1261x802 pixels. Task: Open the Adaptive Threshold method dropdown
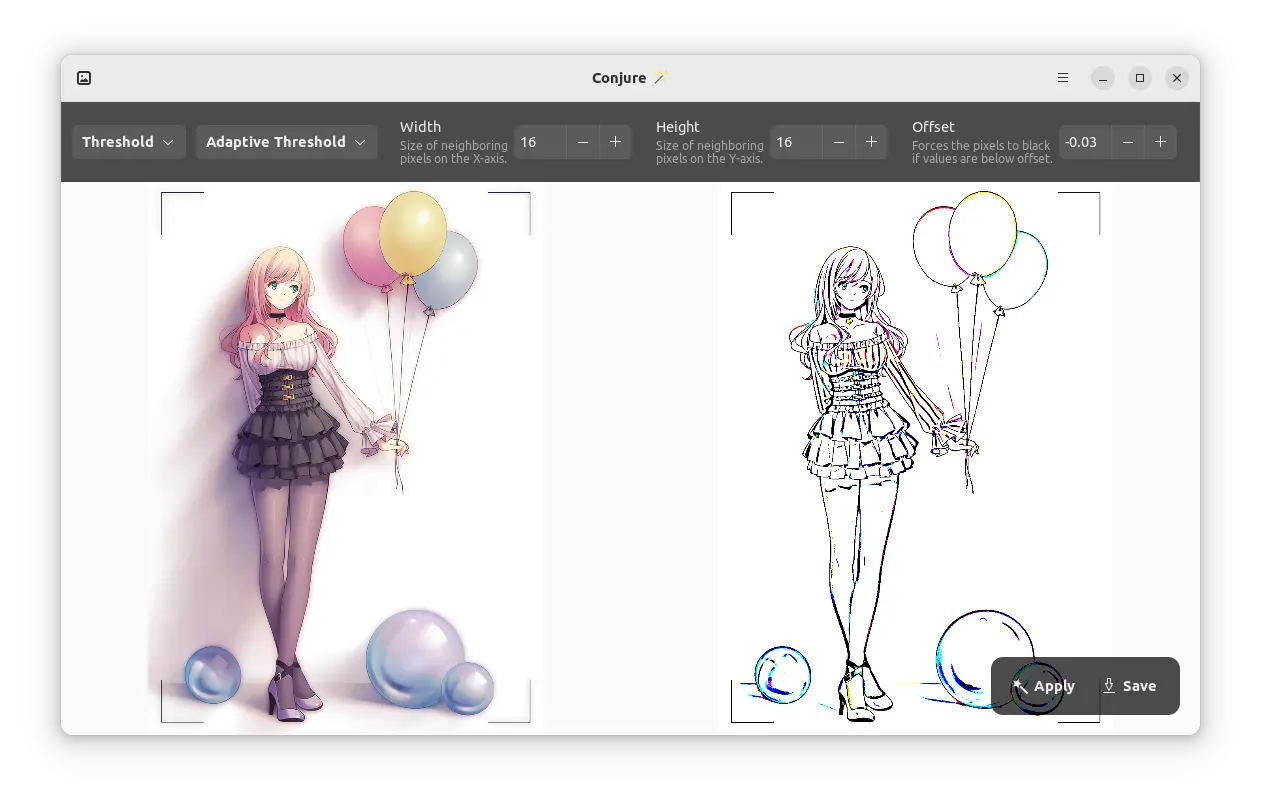pos(286,142)
